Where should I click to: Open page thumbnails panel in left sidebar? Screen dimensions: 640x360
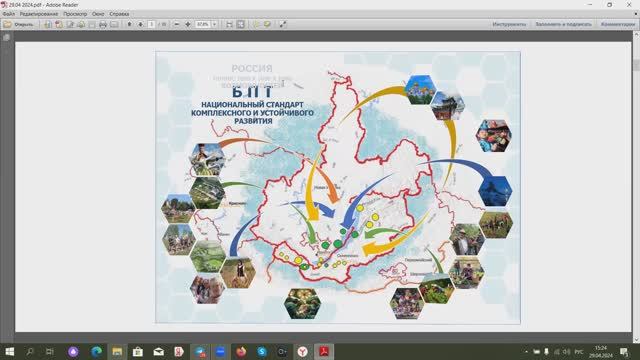pos(7,38)
